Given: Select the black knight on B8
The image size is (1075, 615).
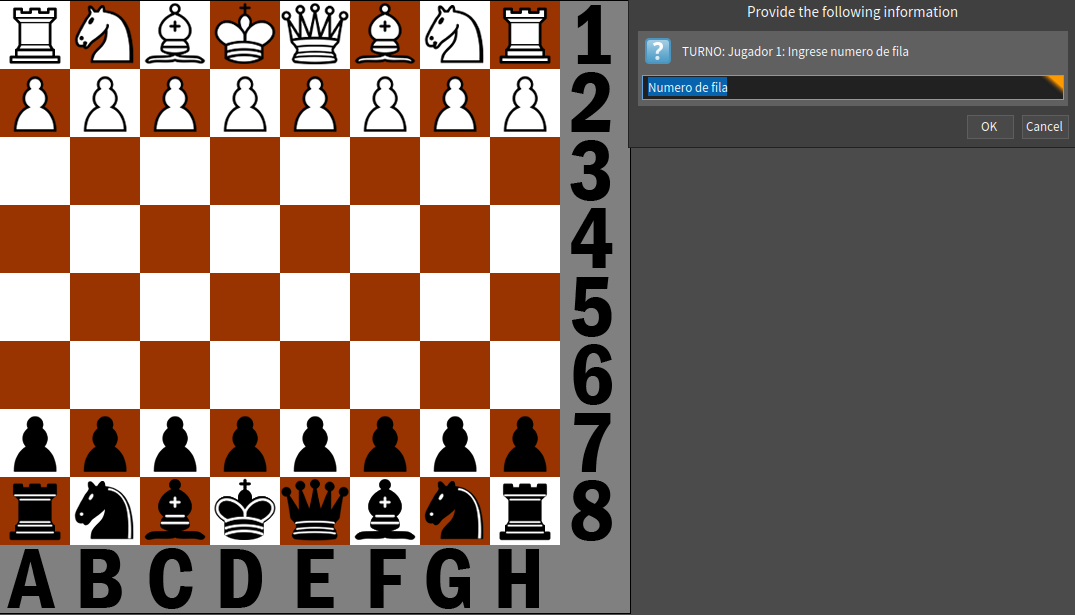Looking at the screenshot, I should pos(105,510).
